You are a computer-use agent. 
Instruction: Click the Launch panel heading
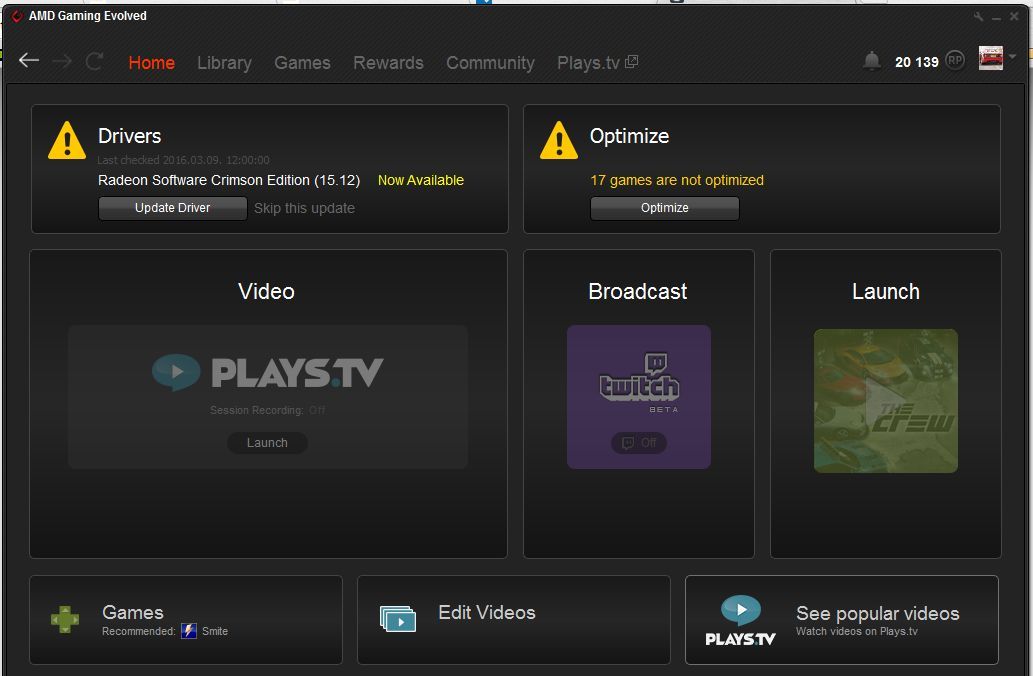point(885,291)
